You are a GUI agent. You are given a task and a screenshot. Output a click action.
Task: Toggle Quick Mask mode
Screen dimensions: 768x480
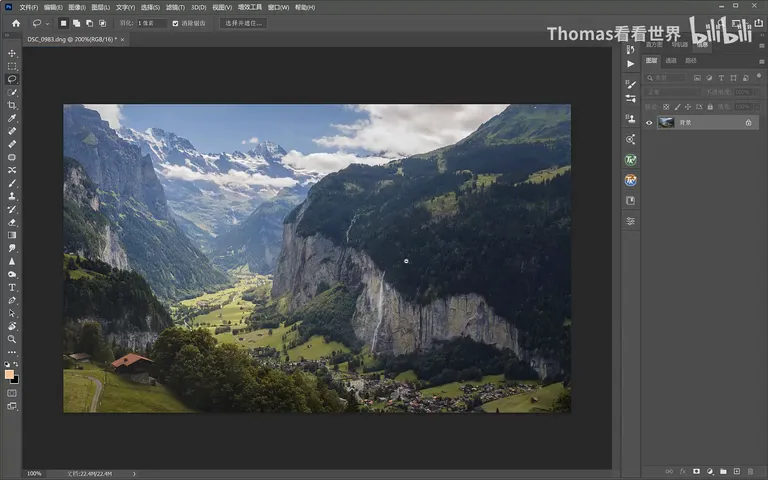click(x=12, y=393)
